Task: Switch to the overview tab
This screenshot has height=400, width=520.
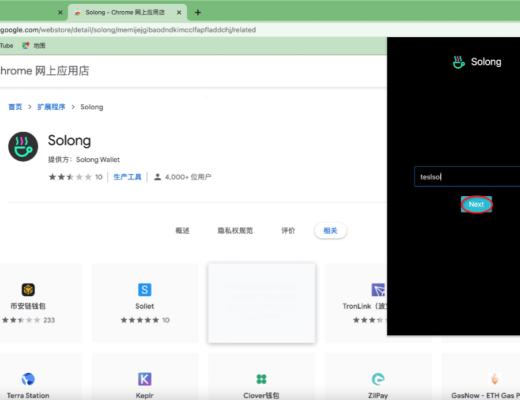Action: 182,231
